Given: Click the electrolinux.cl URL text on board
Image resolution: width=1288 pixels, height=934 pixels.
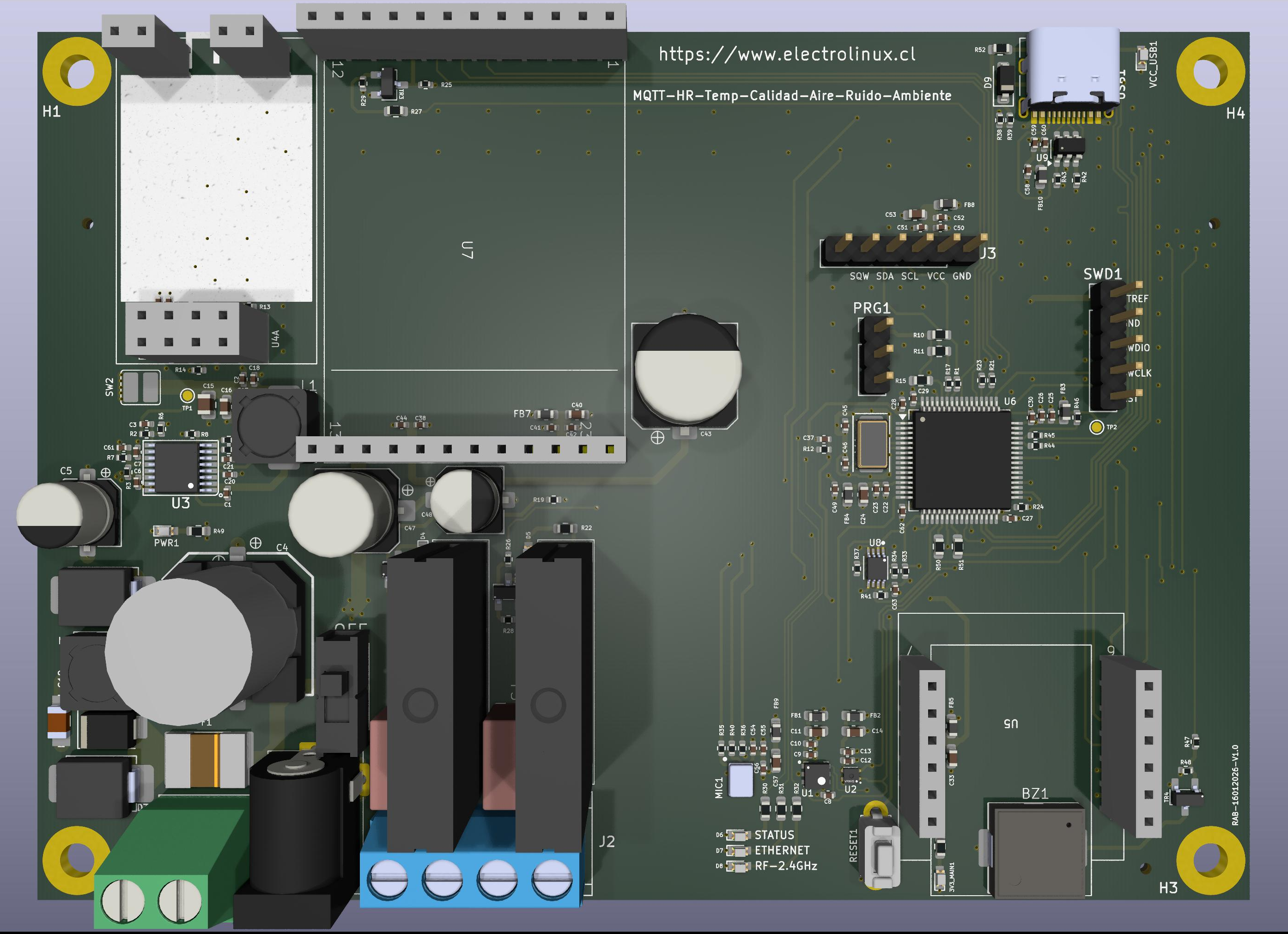Looking at the screenshot, I should point(787,54).
